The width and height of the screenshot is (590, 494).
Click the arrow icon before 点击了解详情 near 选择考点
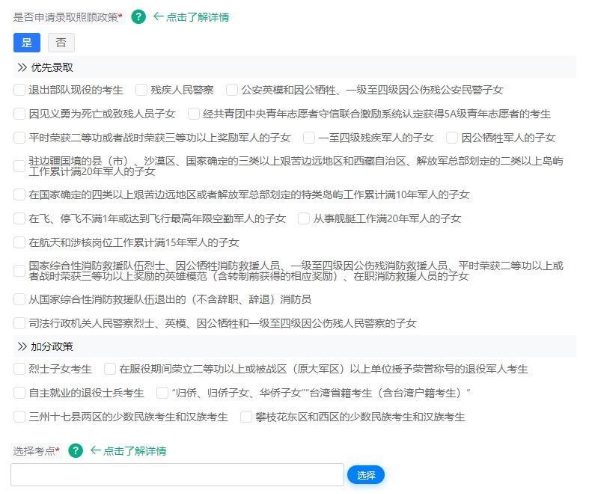pyautogui.click(x=96, y=450)
